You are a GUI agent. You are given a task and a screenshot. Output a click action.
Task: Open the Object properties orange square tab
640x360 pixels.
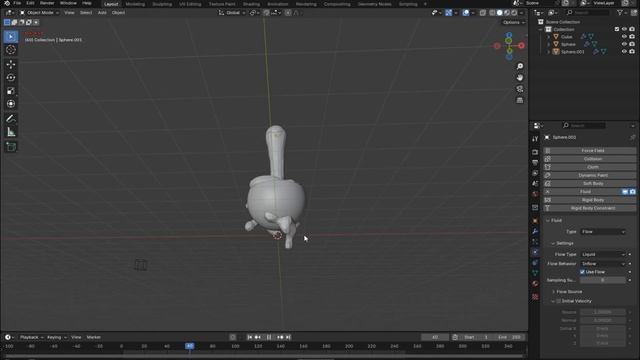click(x=535, y=221)
